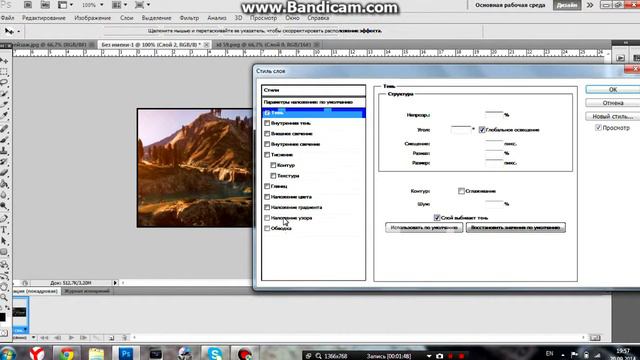Enable Тиснение checkbox
The image size is (640, 360).
click(x=267, y=155)
